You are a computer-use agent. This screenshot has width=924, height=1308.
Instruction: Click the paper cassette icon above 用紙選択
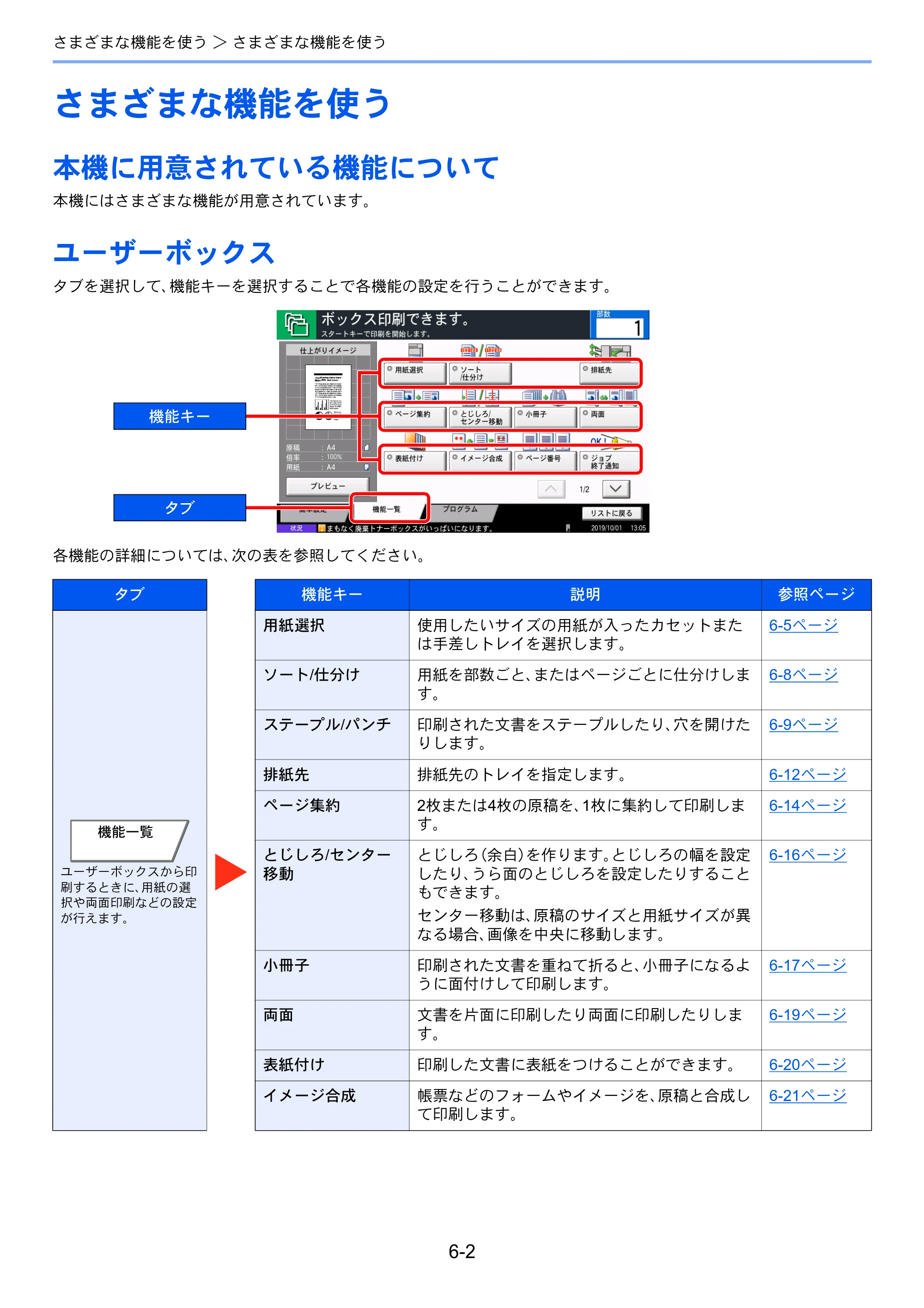[415, 350]
